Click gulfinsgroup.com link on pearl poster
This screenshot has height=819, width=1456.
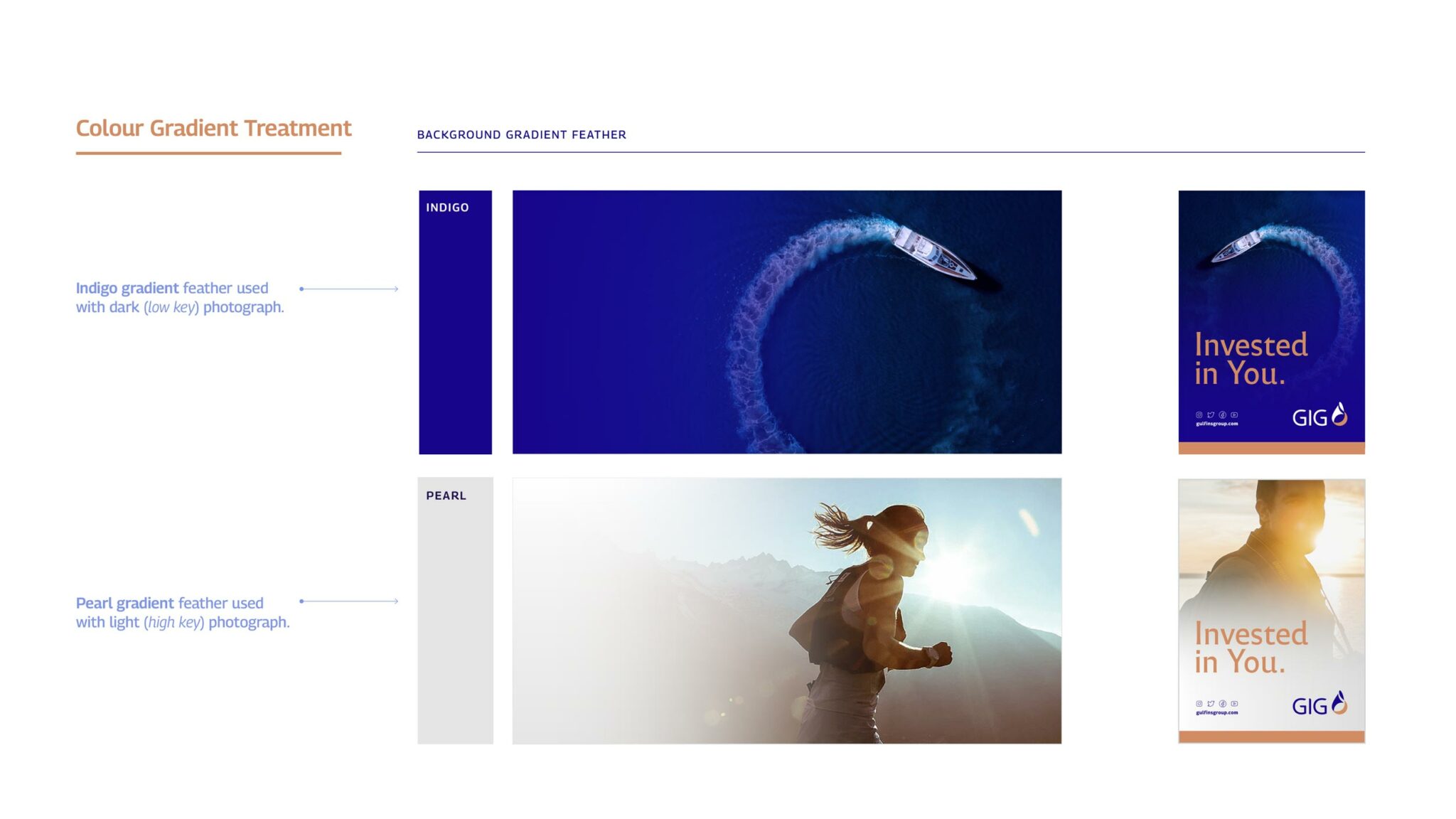click(x=1216, y=712)
